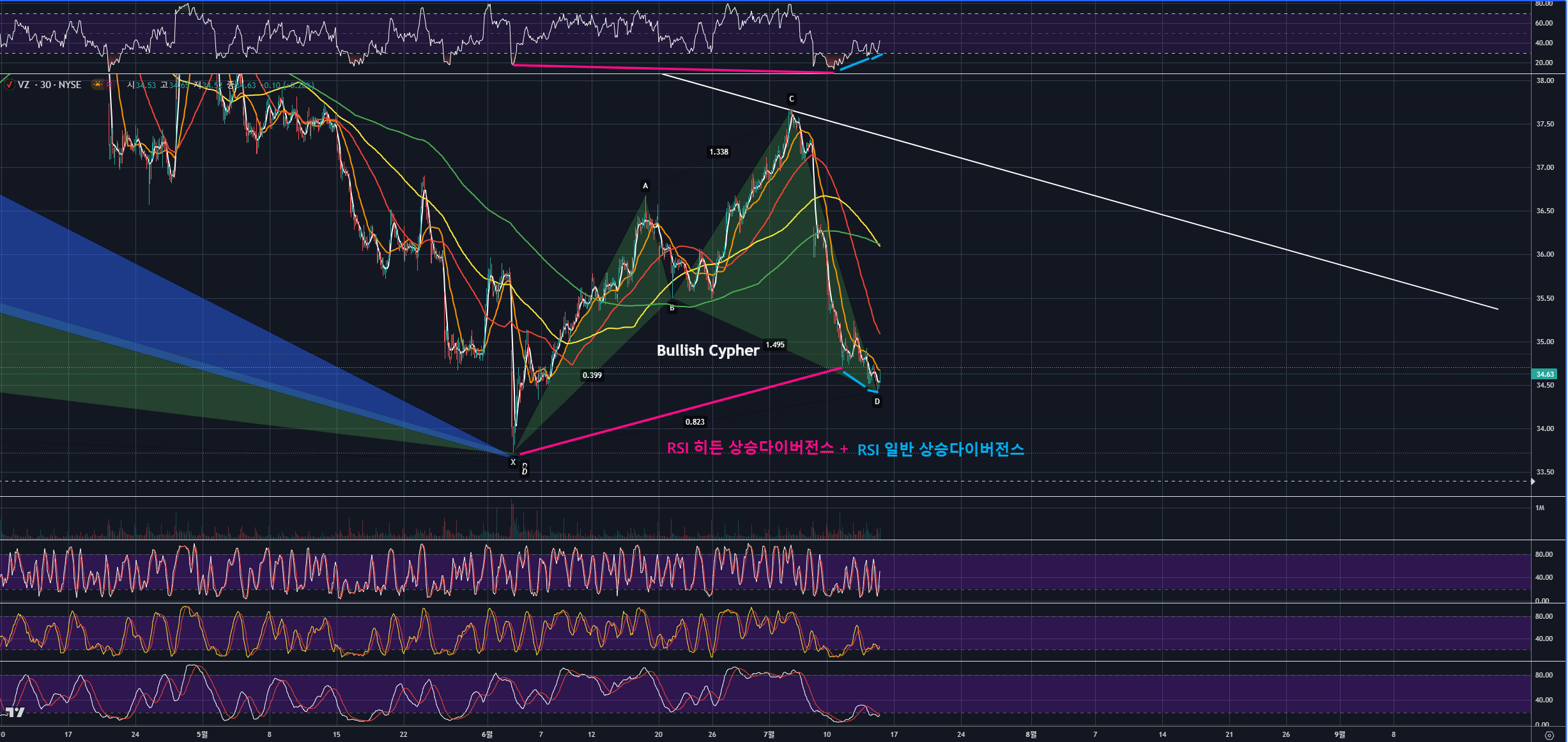1568x742 pixels.
Task: Click the TradingView logo in corner
Action: tap(14, 713)
